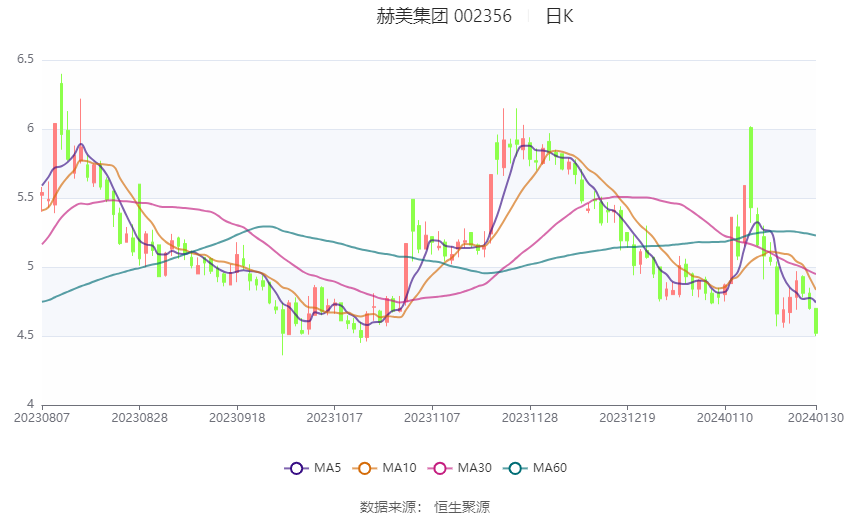This screenshot has width=850, height=517.
Task: Select the 20240130 date axis label
Action: [815, 418]
